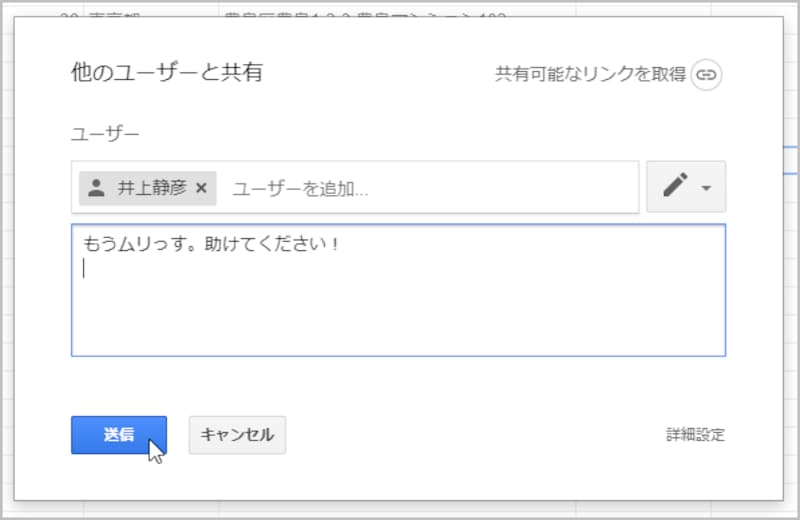Click inside the message text area
The height and width of the screenshot is (520, 800).
[x=398, y=290]
